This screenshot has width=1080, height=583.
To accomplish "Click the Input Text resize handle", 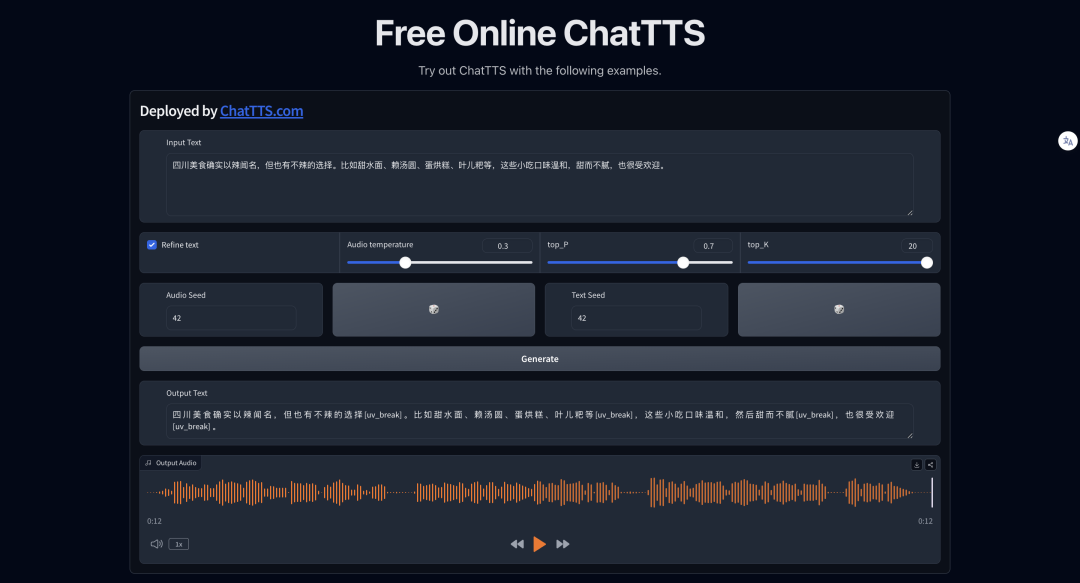I will coord(910,212).
